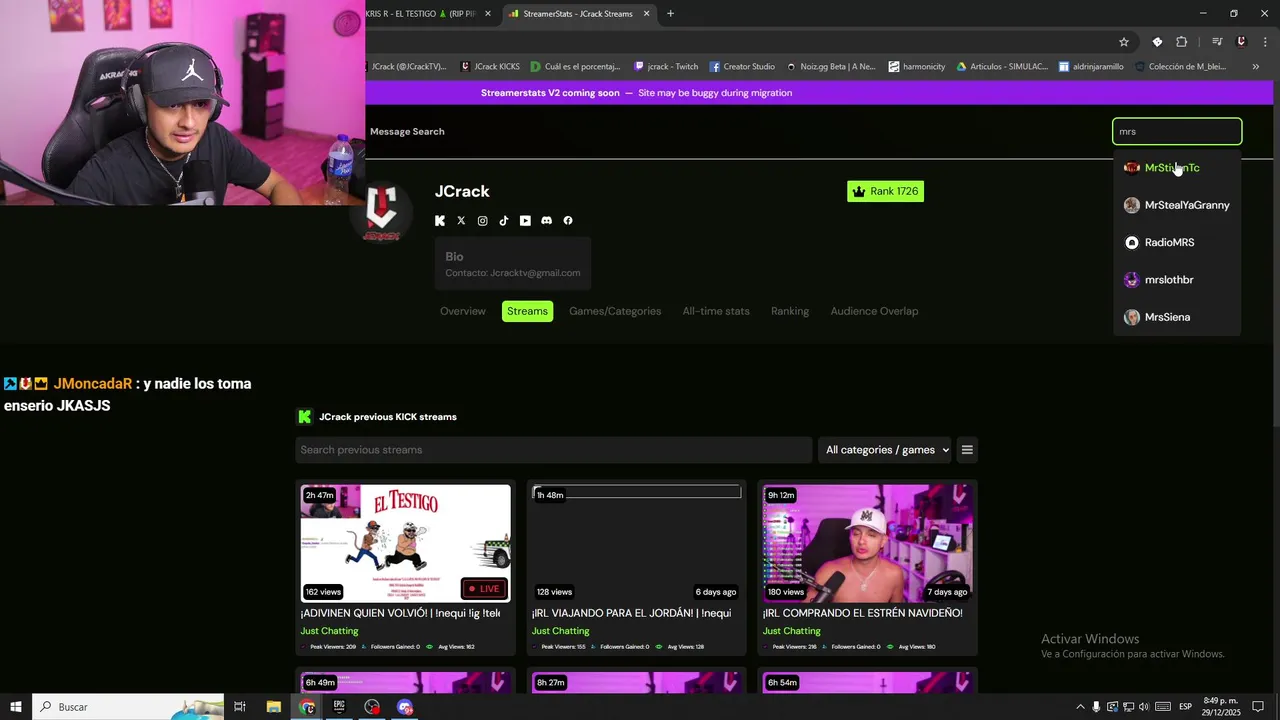Click Just Chatting under the ESTRÉN NAVIDEÑO stream
This screenshot has width=1280, height=720.
tap(791, 631)
